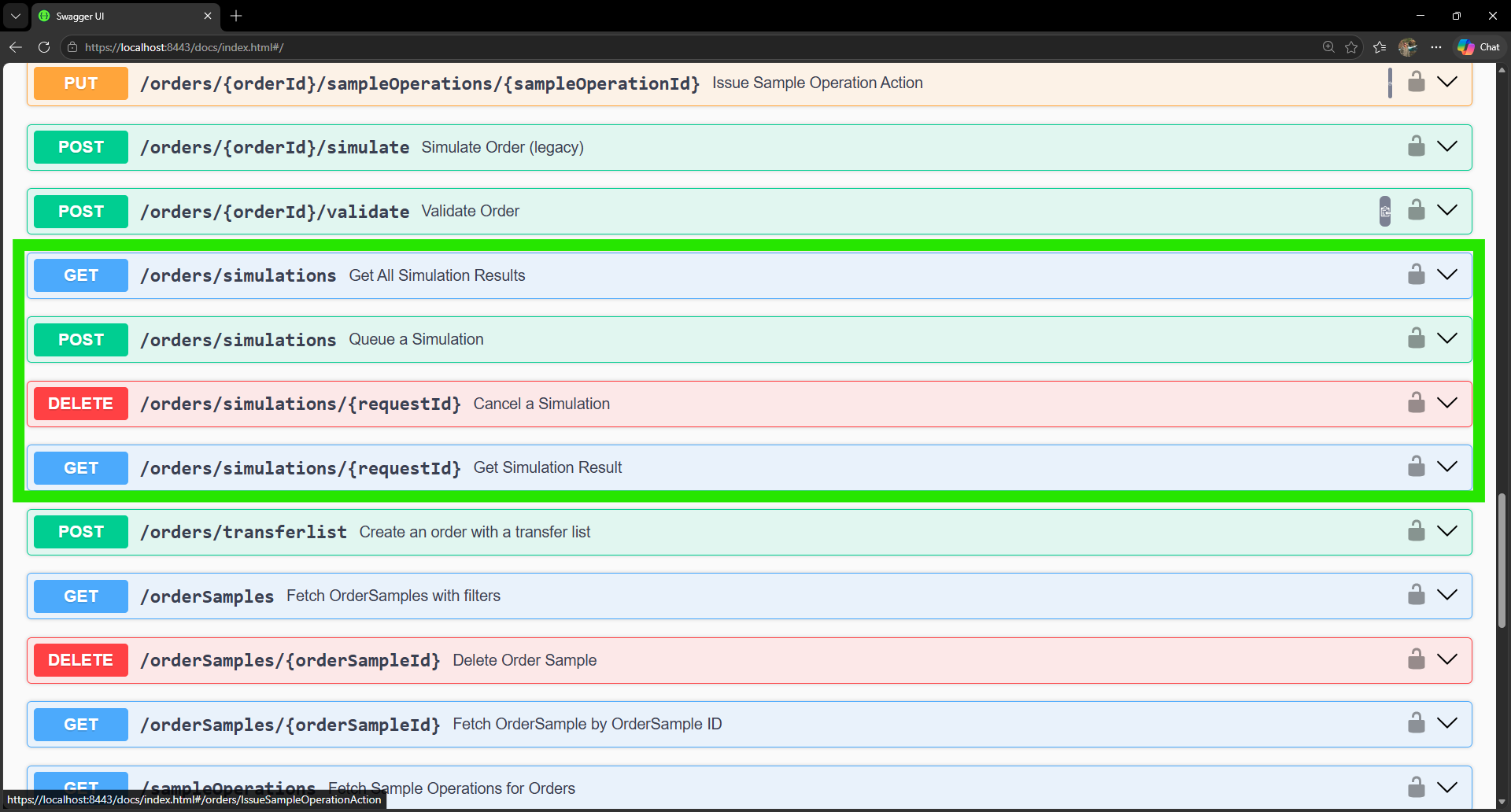Click the /orders/{orderId}/validate path link

[275, 212]
